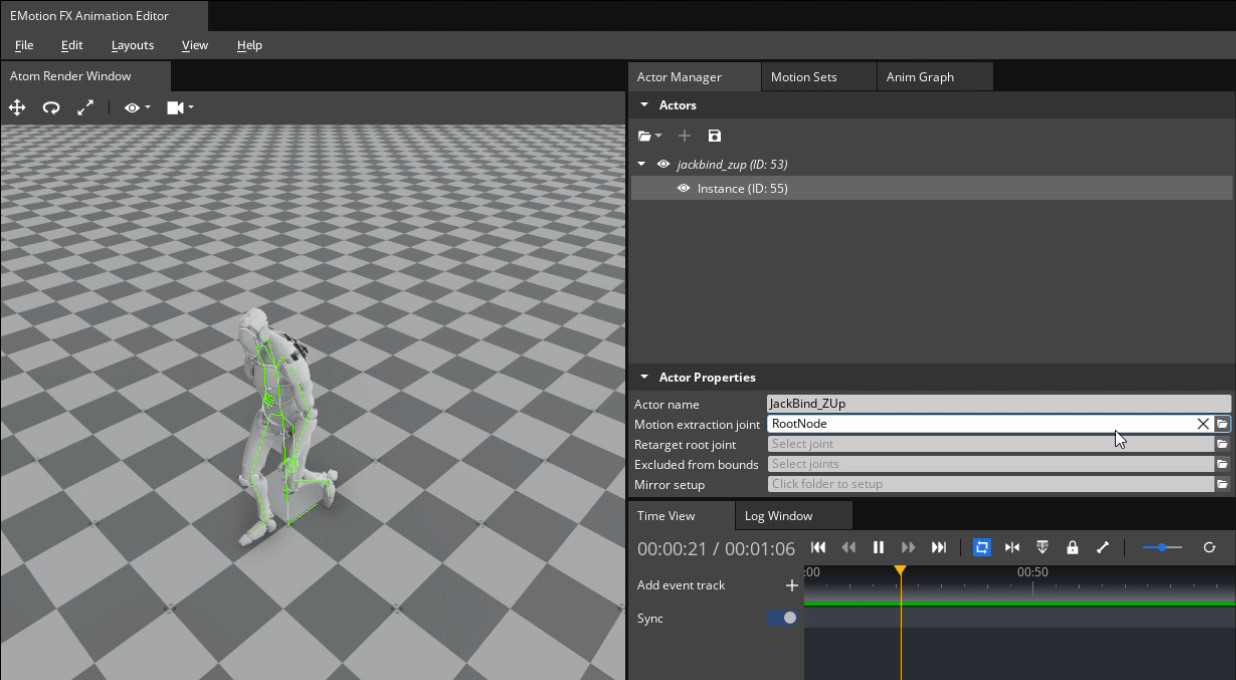Add a new event track
This screenshot has height=680, width=1236.
click(791, 585)
